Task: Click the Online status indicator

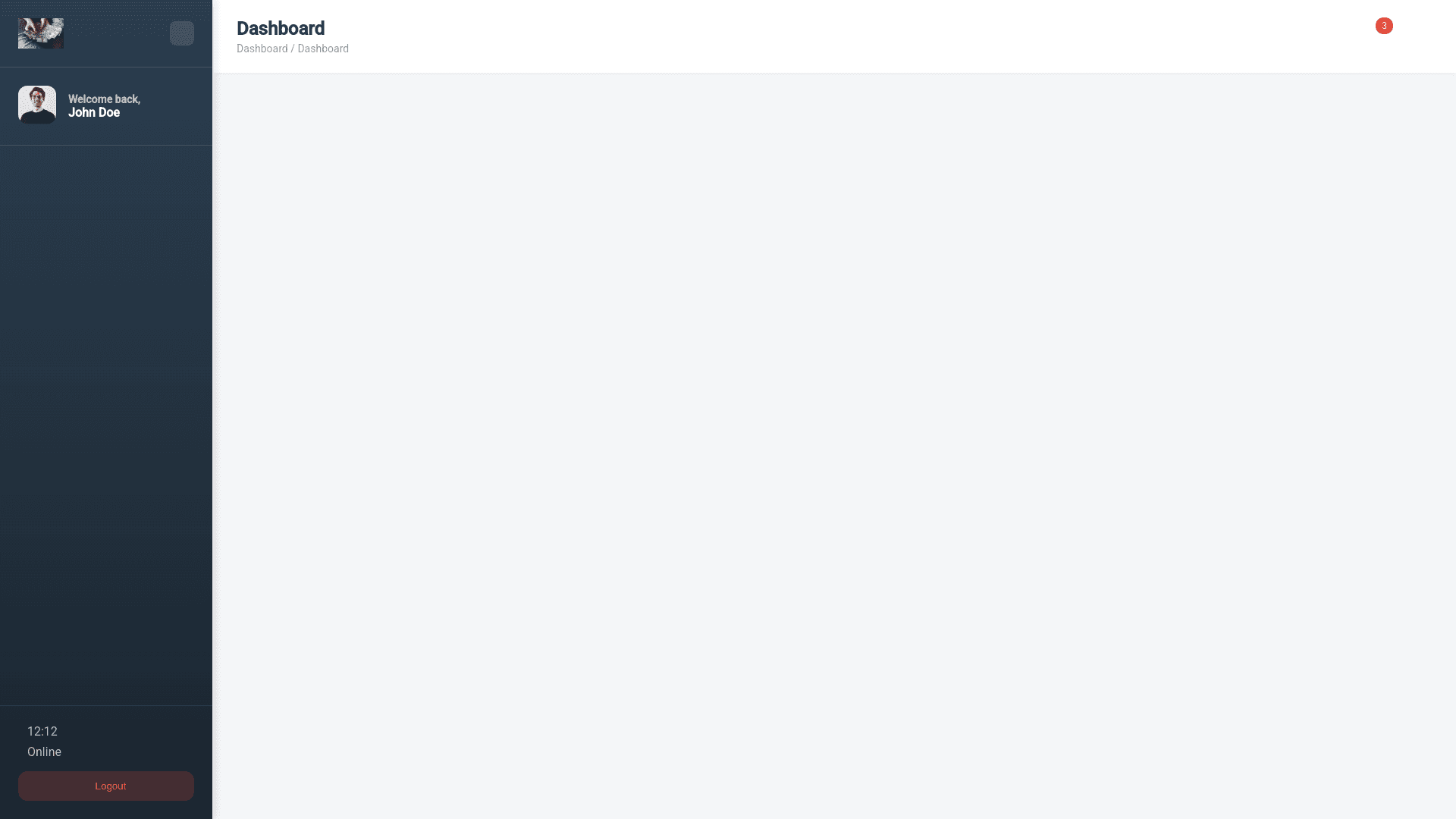Action: click(44, 752)
